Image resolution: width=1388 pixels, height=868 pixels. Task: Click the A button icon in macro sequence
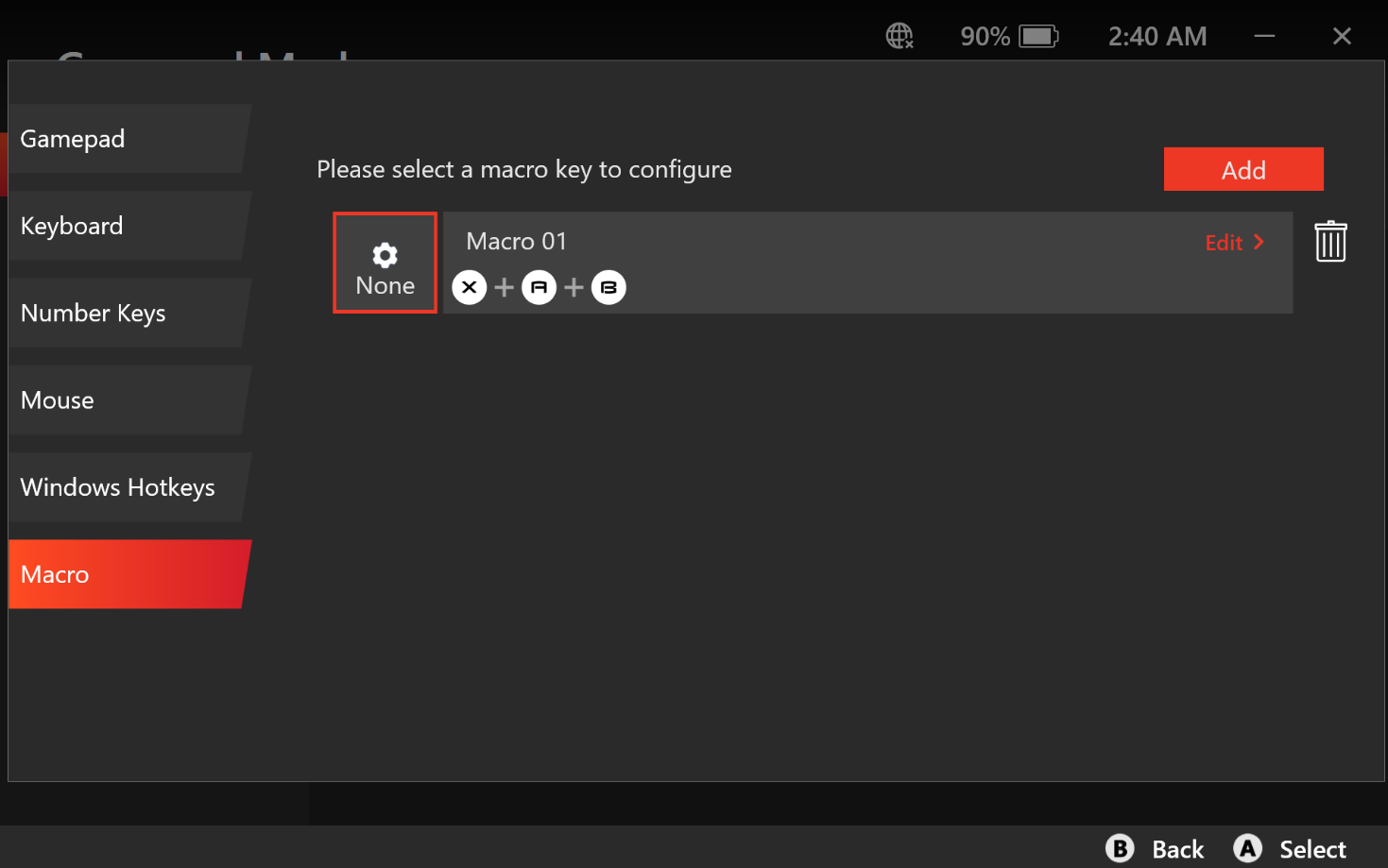coord(539,287)
